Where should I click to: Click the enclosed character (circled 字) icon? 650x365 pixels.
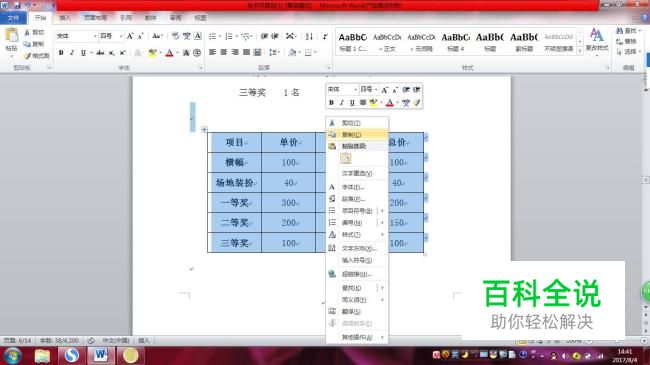point(197,53)
